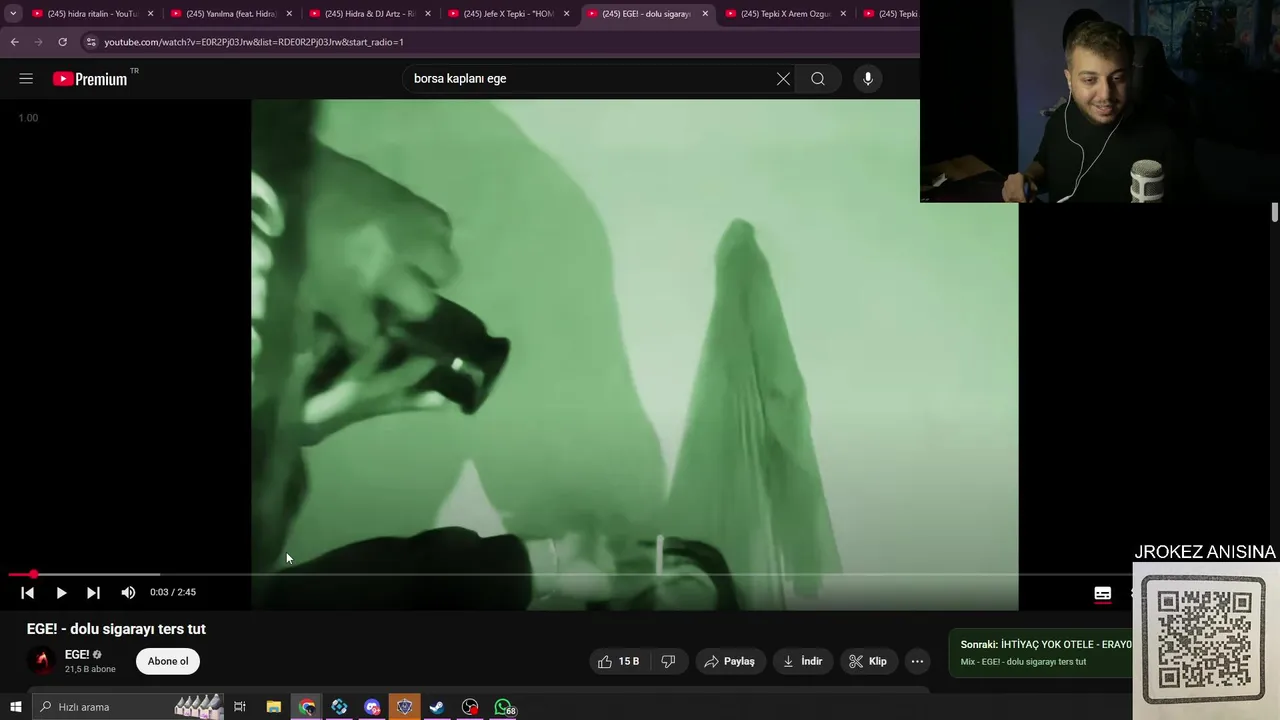Close the Jefe X Tepki tab
The width and height of the screenshot is (1280, 720).
tap(567, 14)
